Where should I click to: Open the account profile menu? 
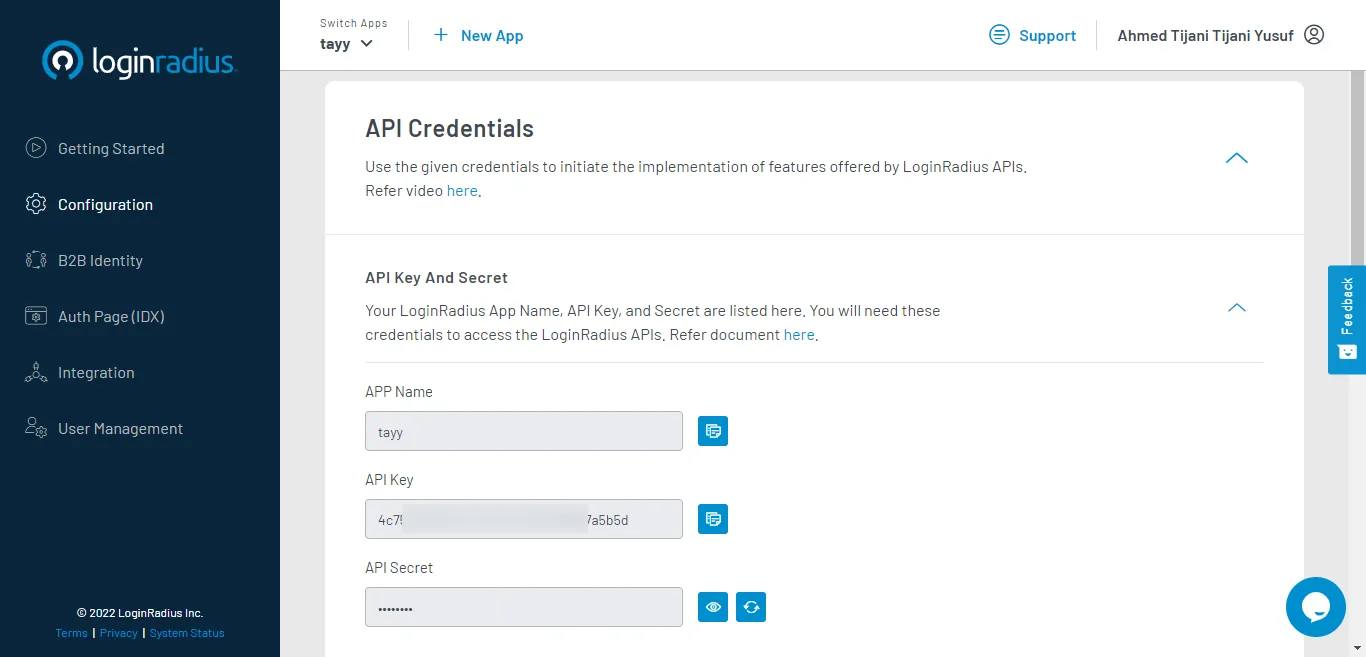pyautogui.click(x=1313, y=34)
